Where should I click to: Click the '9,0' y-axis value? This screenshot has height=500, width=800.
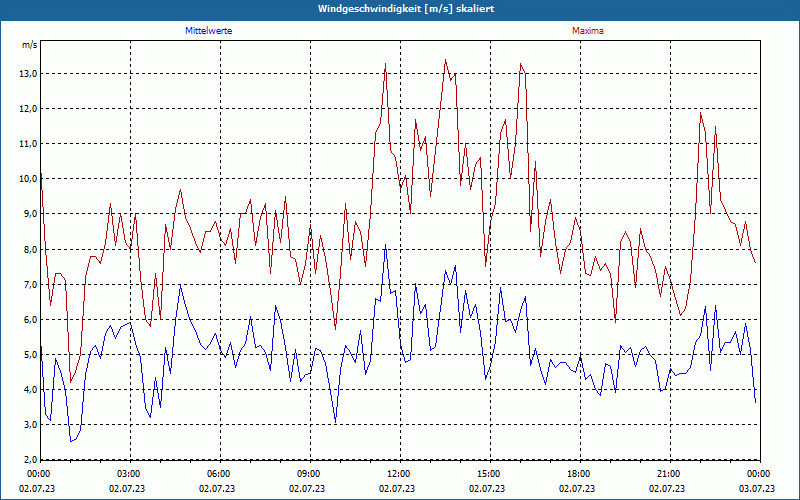coord(30,214)
